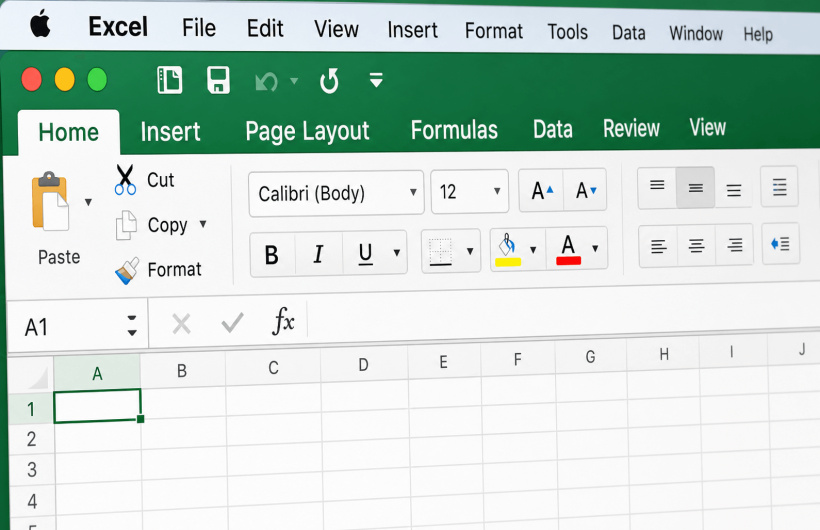Click the Wrap Text icon
The width and height of the screenshot is (820, 530).
pos(779,186)
